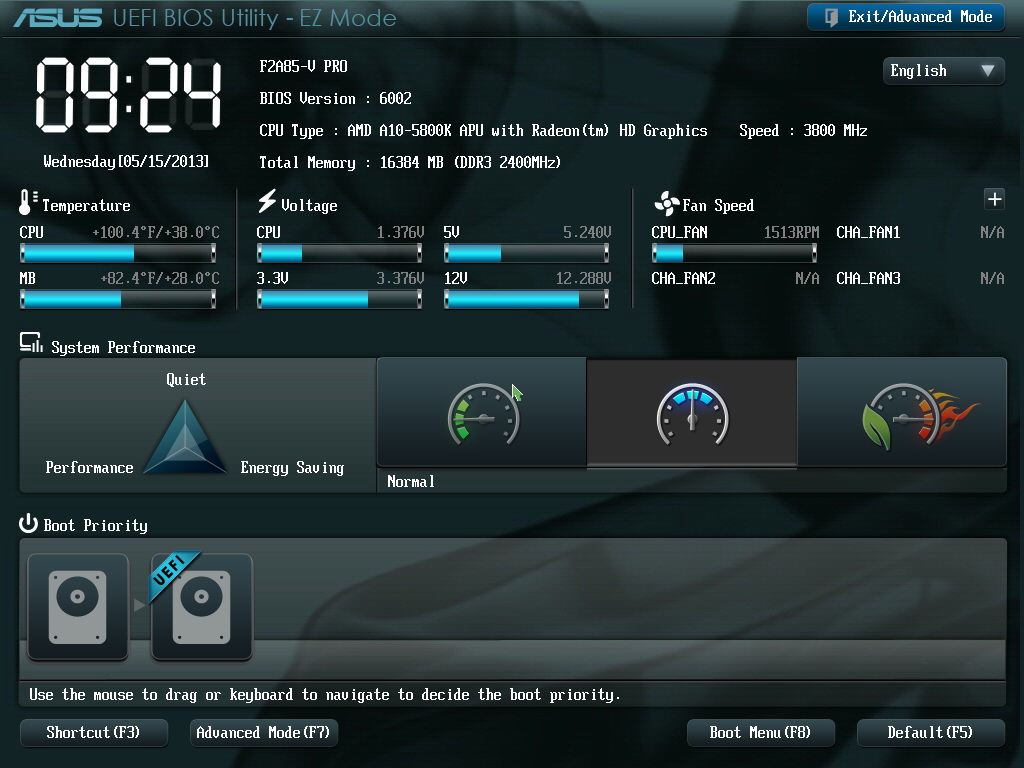The height and width of the screenshot is (768, 1024).
Task: Click the 12V voltage bar
Action: coord(526,299)
